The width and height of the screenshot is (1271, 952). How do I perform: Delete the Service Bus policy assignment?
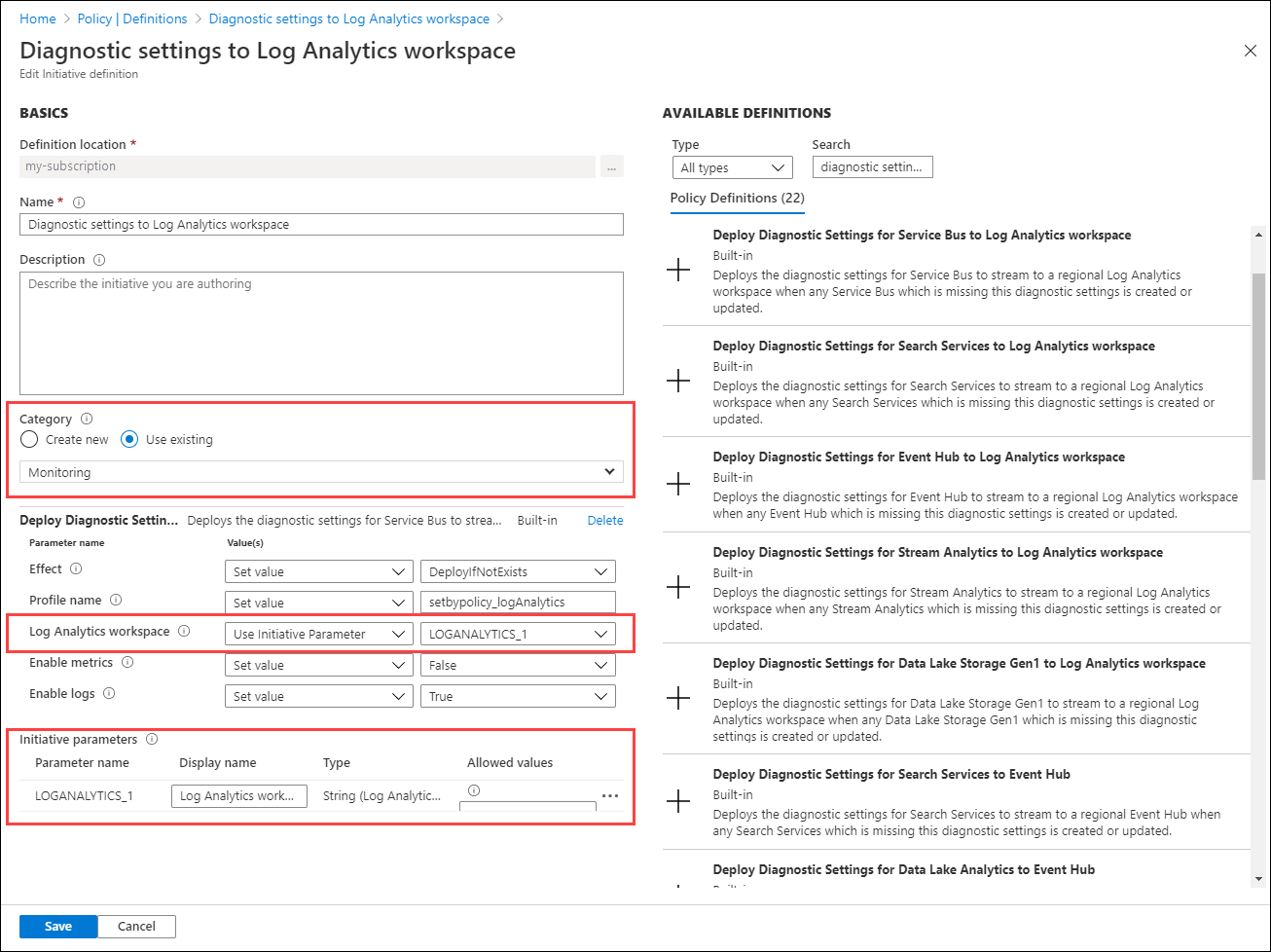click(x=604, y=520)
